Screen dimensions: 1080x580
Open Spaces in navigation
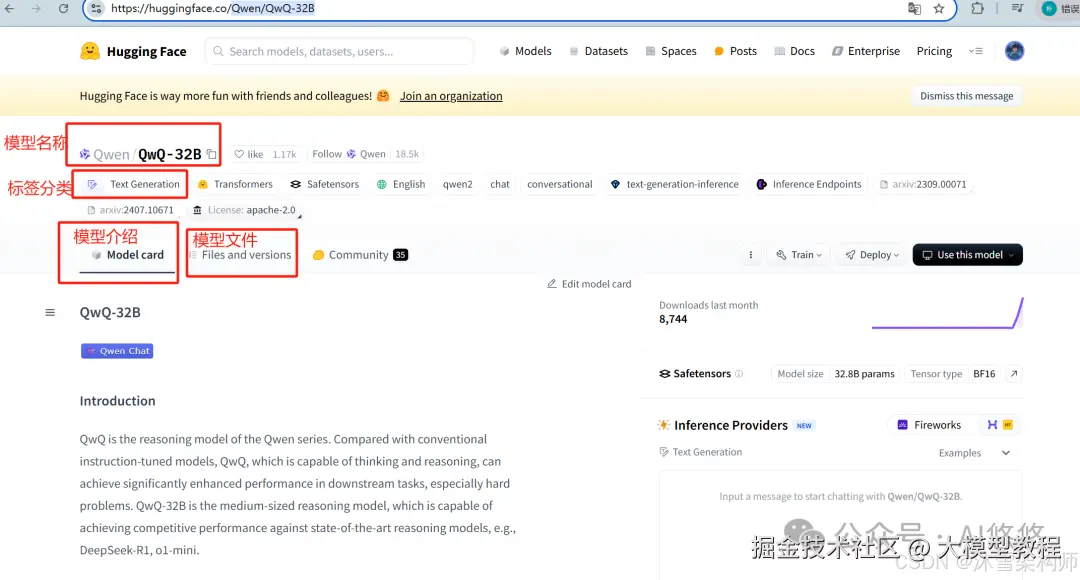point(671,51)
